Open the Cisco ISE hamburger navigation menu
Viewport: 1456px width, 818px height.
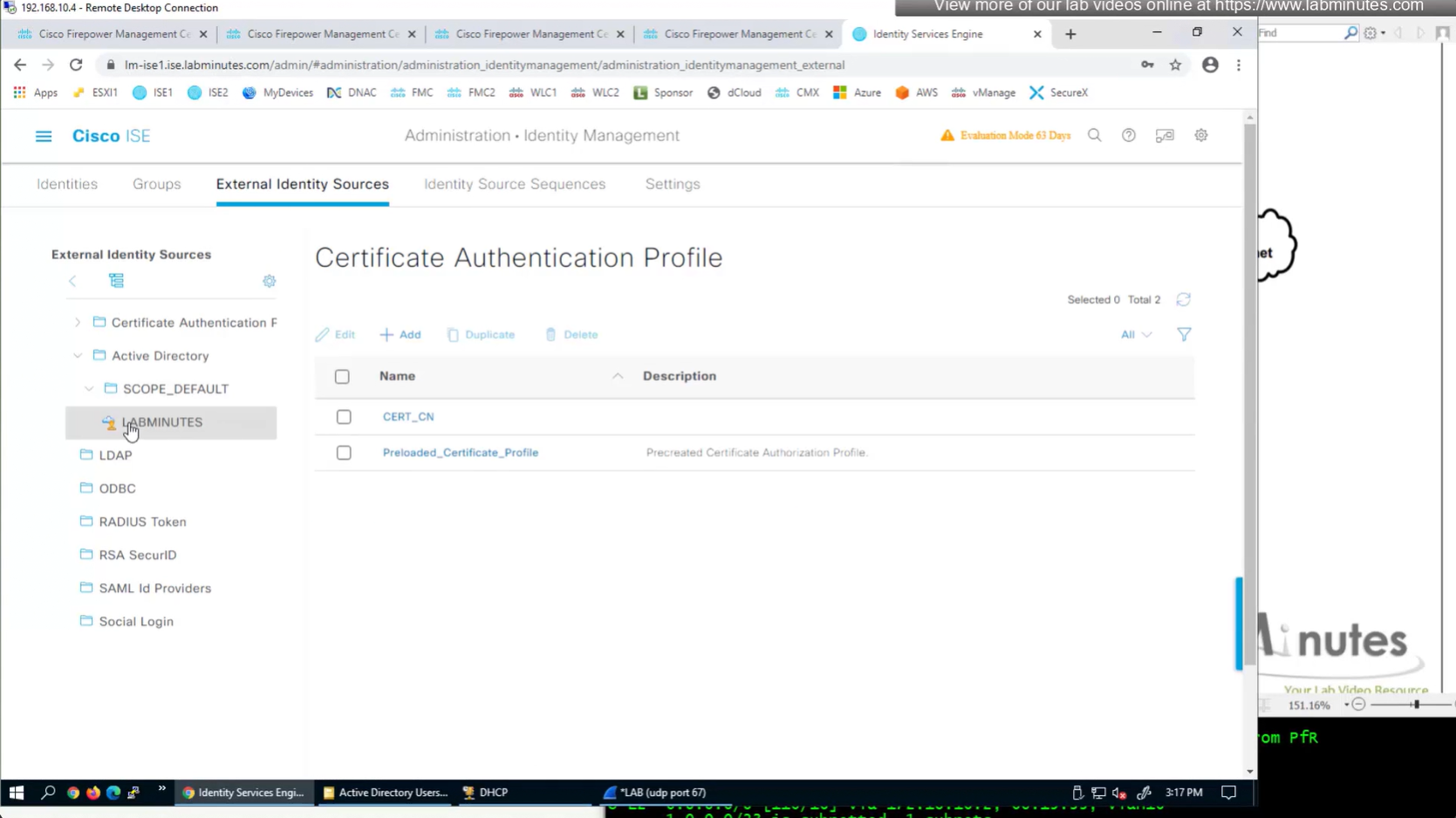click(x=43, y=136)
